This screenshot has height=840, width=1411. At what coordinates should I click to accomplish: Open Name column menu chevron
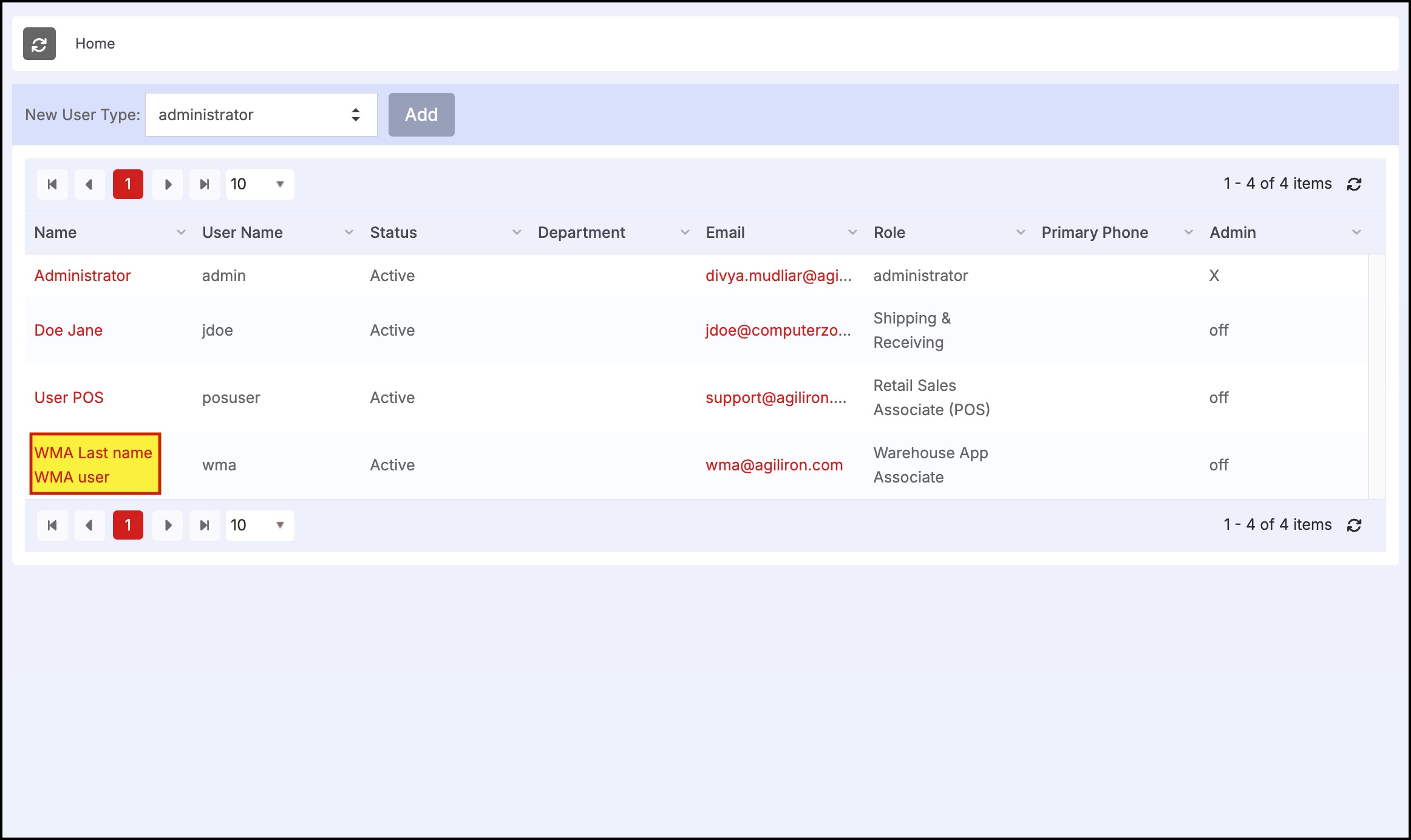pyautogui.click(x=181, y=232)
